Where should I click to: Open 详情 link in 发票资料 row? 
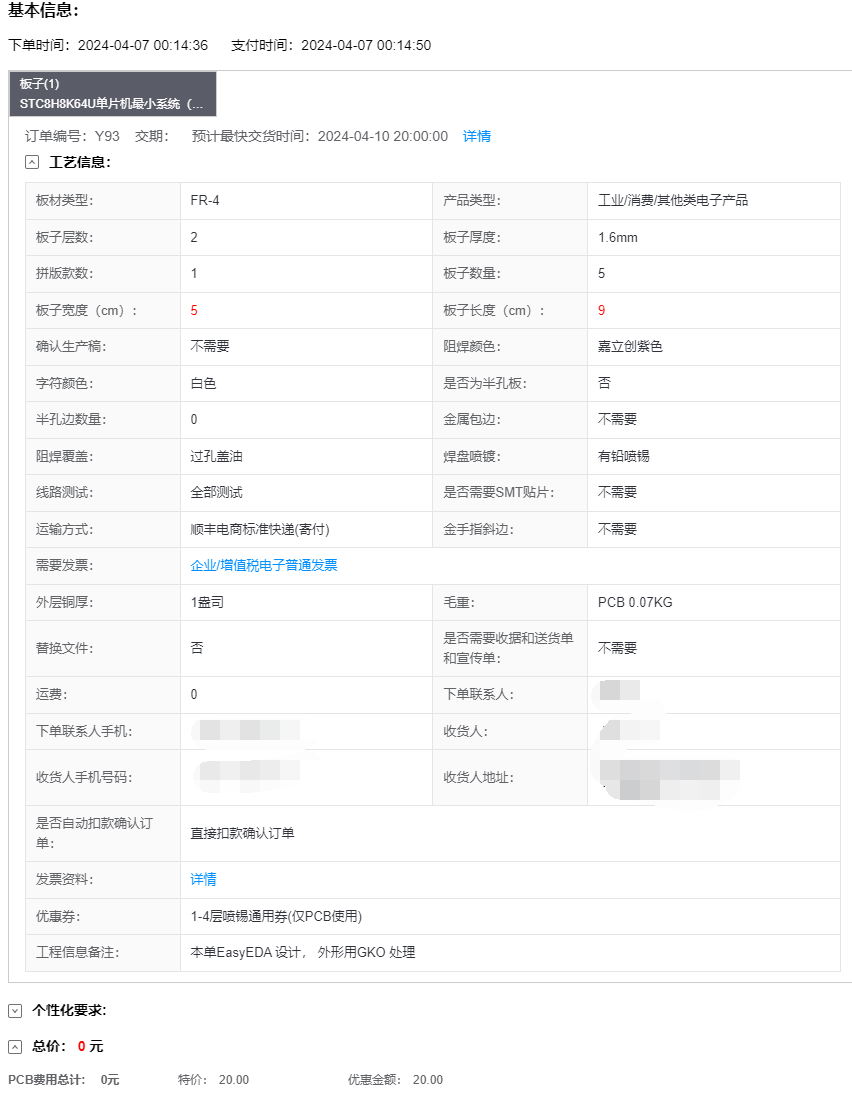tap(203, 879)
